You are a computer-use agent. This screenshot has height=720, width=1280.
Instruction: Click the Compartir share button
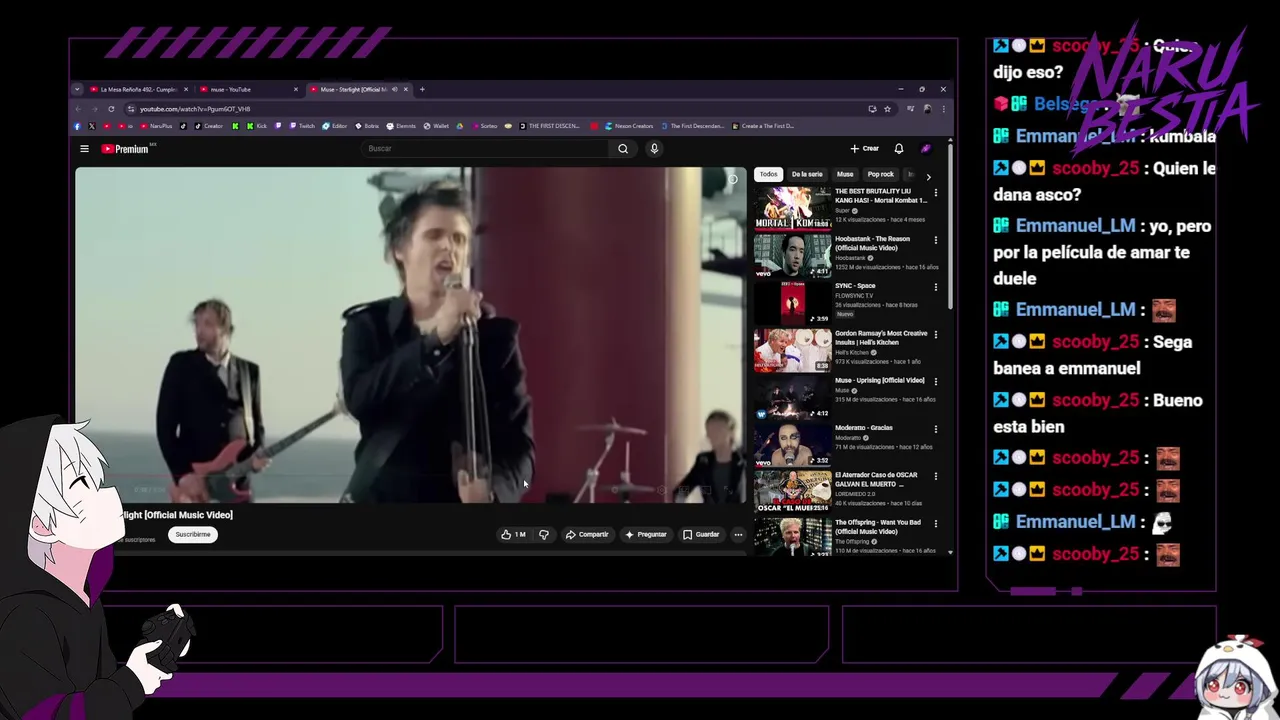(587, 535)
